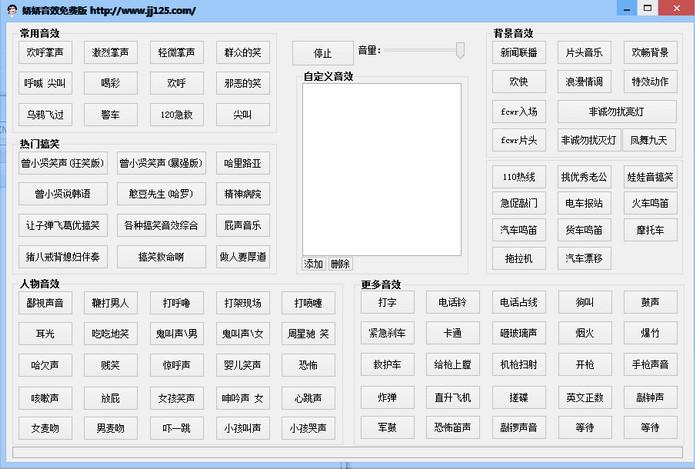Click the 添加 button under custom sounds
The width and height of the screenshot is (695, 469).
click(314, 264)
